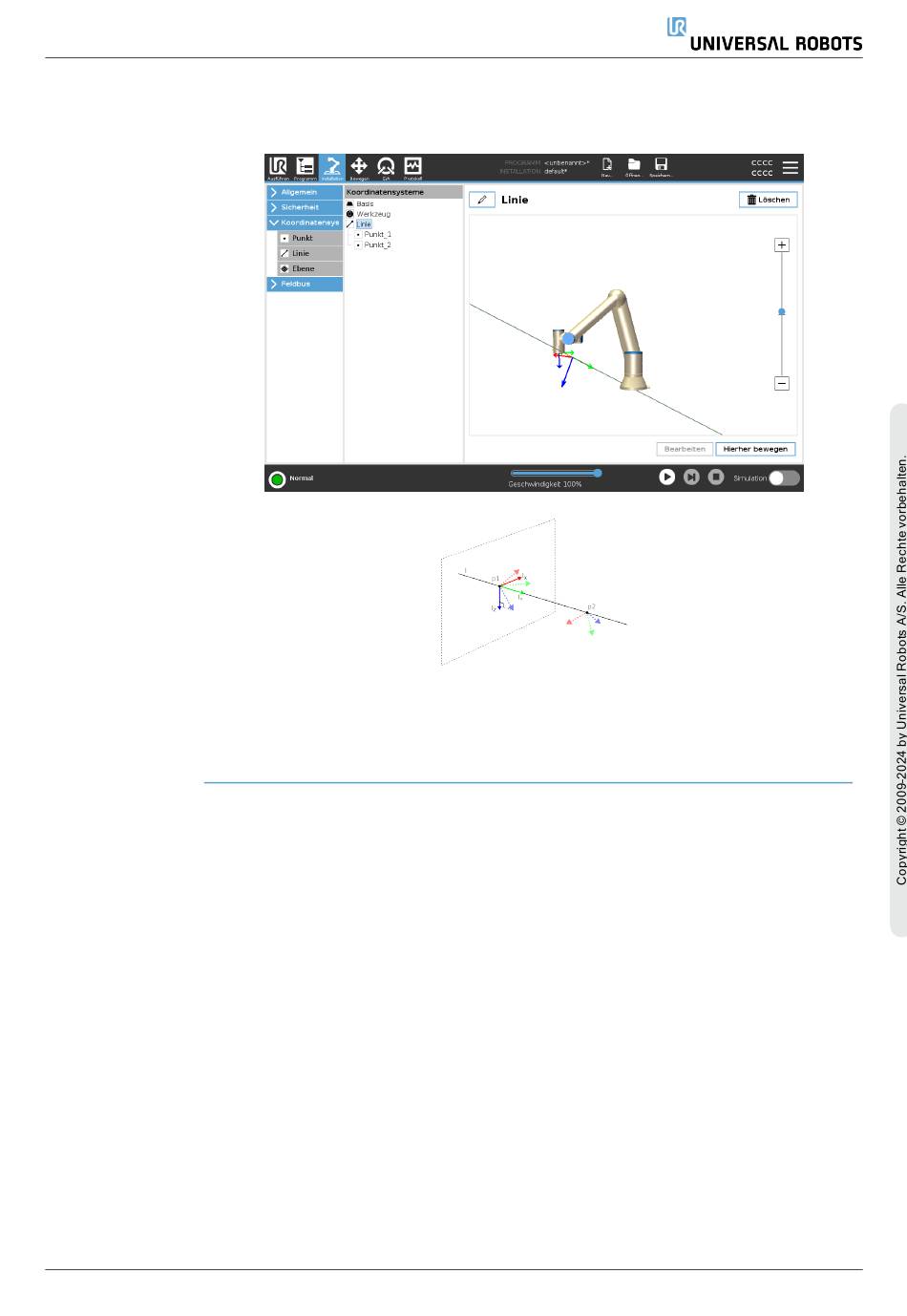Select Basis in the coordinate systems tree
907x1316 pixels.
(x=361, y=204)
